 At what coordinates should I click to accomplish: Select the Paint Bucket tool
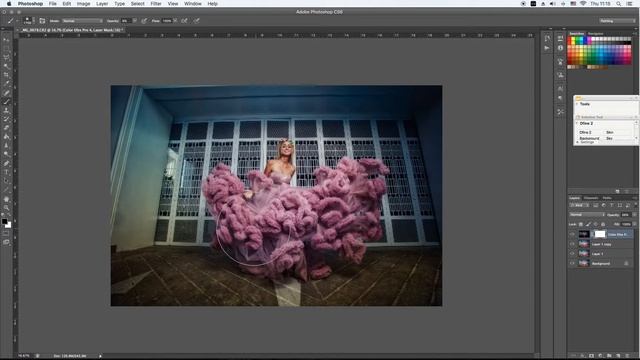coord(6,136)
